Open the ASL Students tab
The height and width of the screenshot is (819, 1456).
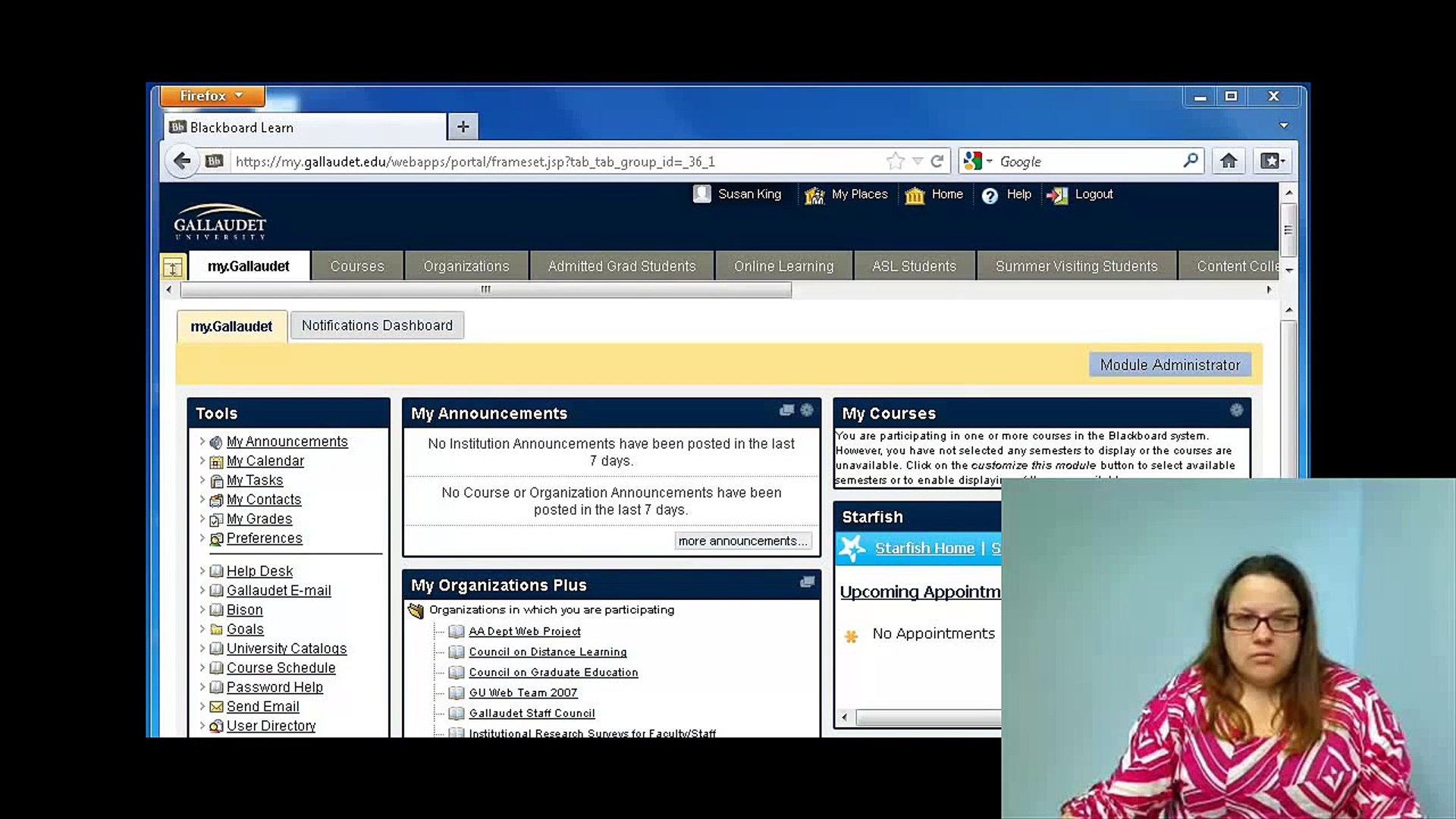point(915,266)
